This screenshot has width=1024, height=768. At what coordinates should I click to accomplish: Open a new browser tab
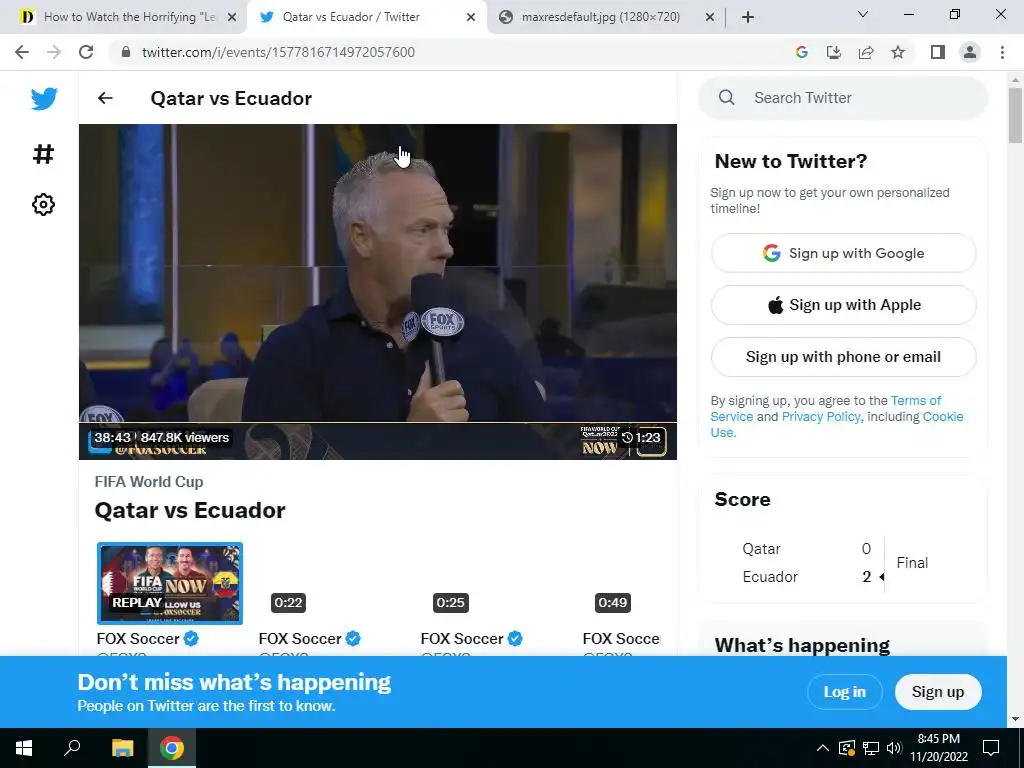tap(748, 17)
